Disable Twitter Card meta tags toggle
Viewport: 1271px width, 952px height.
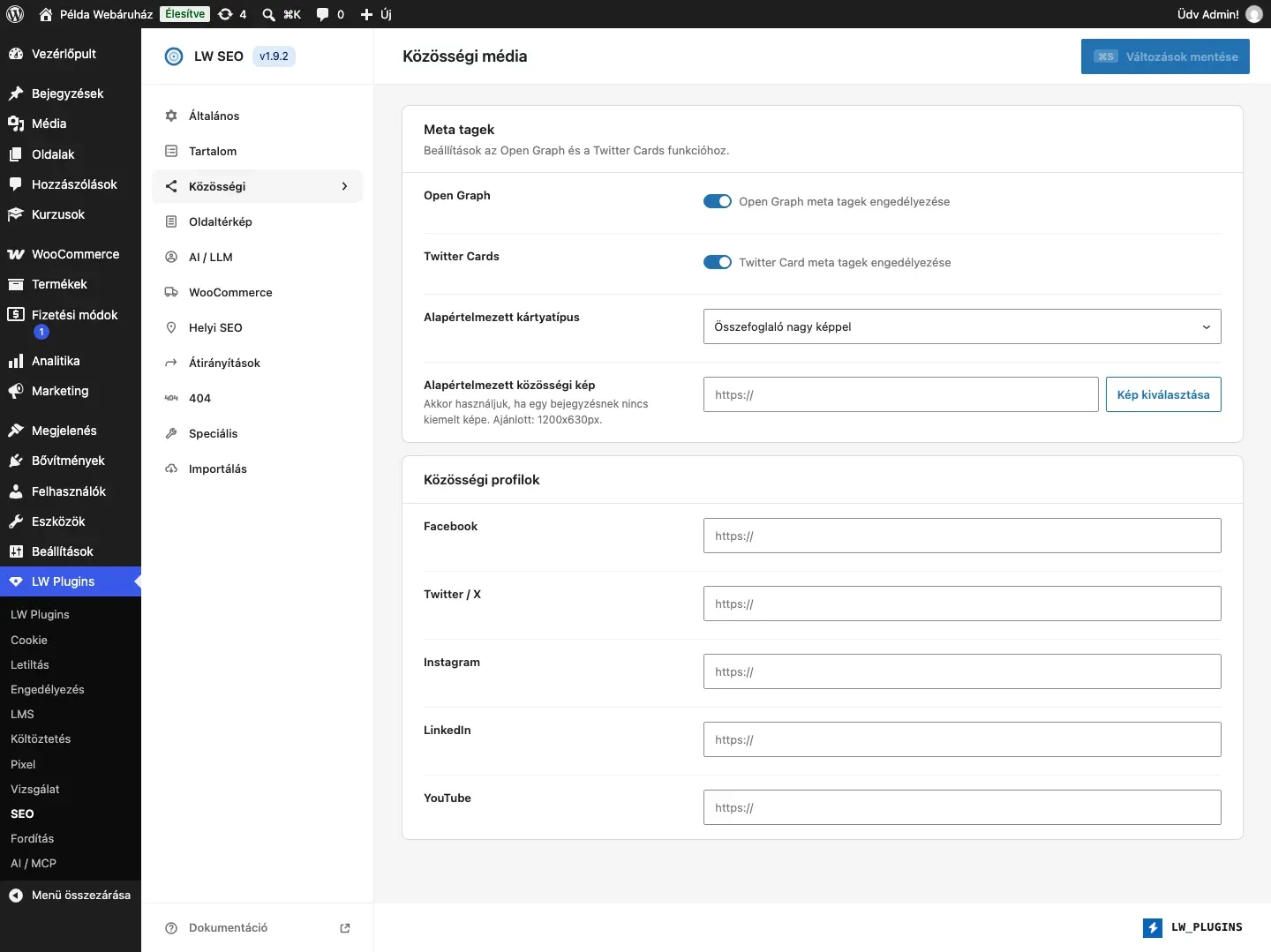[x=718, y=262]
